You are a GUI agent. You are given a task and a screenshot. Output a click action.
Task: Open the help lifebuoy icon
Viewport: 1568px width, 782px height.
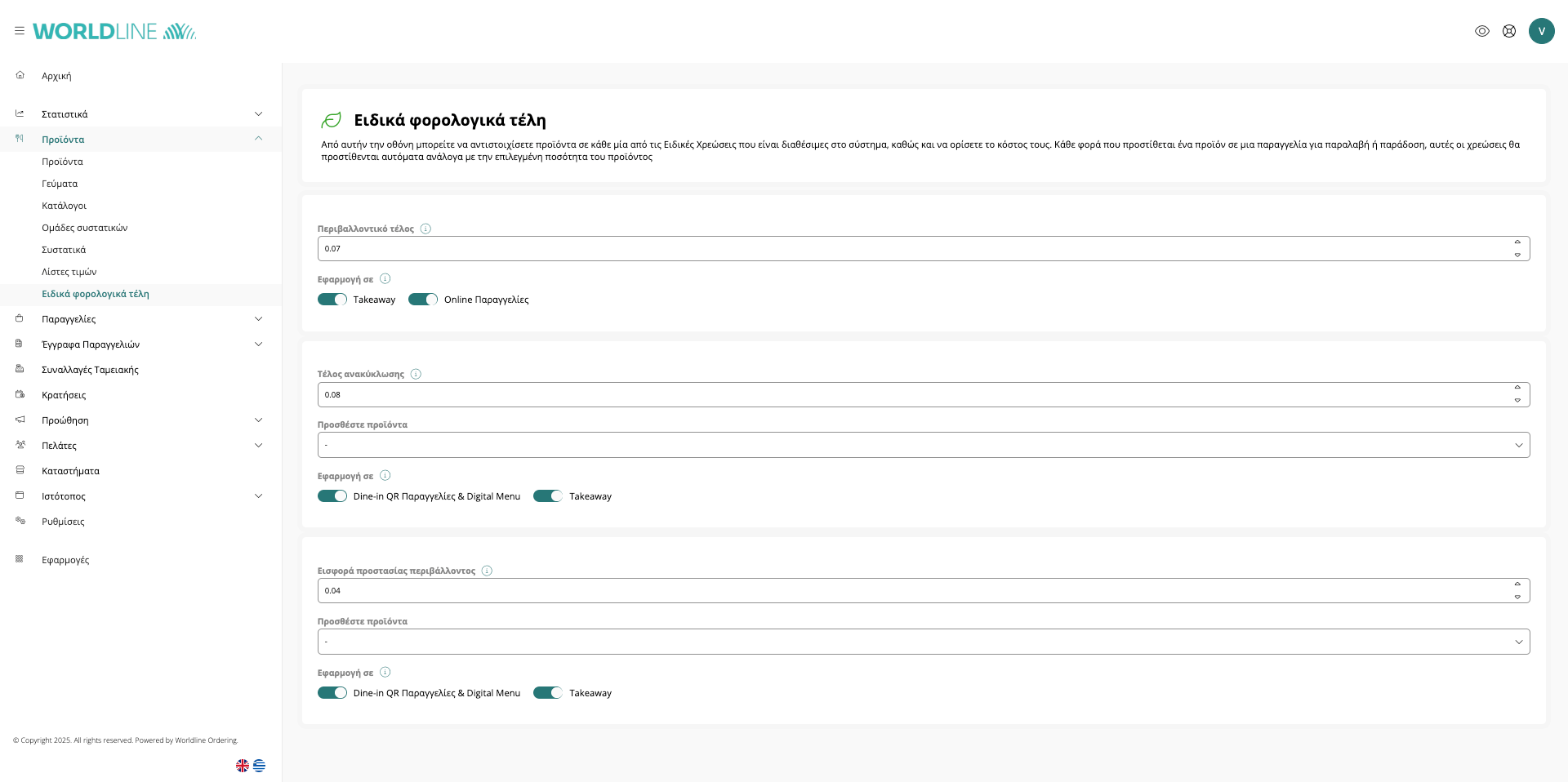click(x=1509, y=31)
